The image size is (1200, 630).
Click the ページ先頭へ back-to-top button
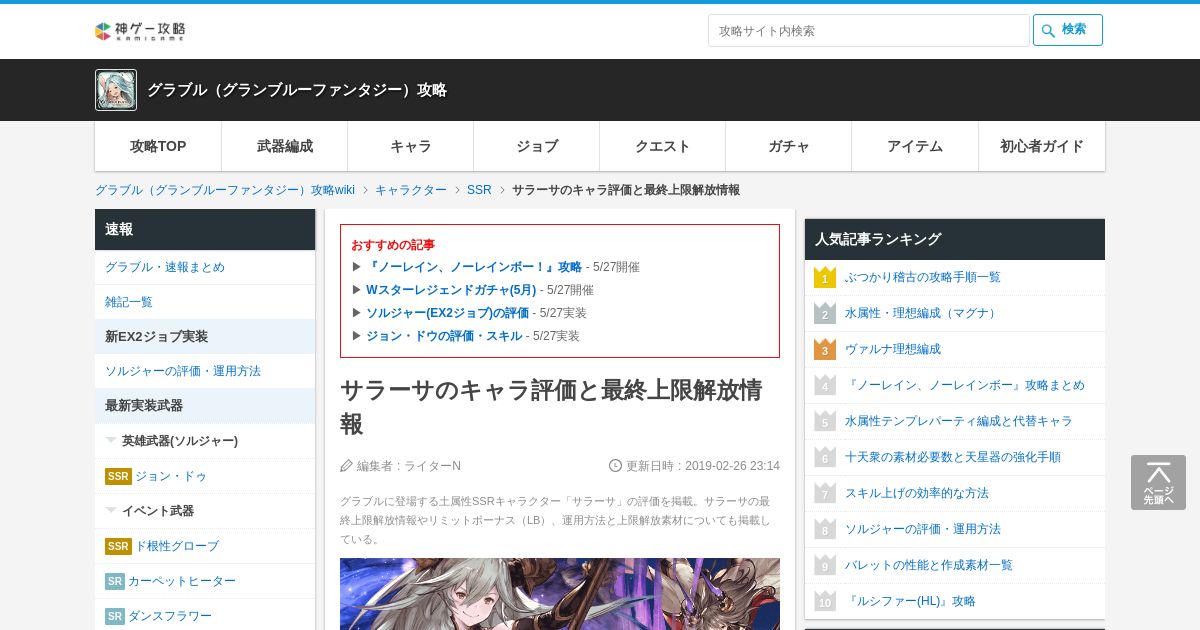(x=1158, y=483)
